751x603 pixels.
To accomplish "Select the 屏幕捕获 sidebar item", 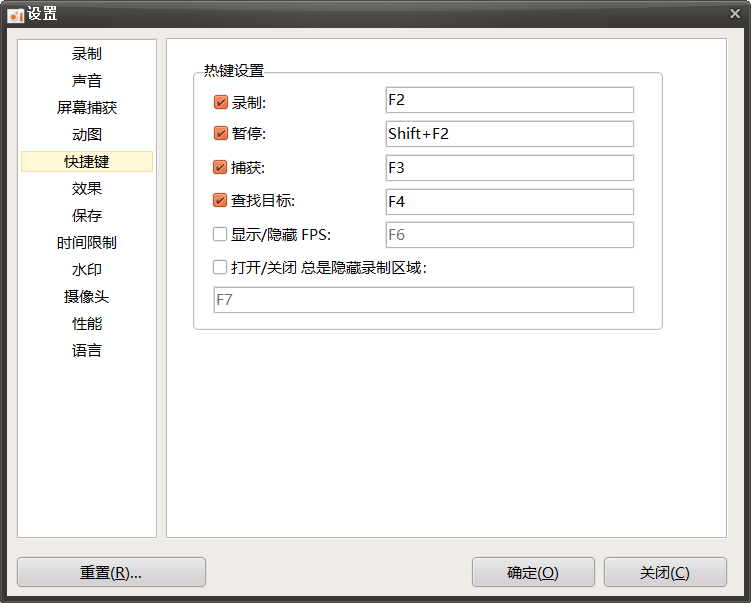I will pos(87,107).
